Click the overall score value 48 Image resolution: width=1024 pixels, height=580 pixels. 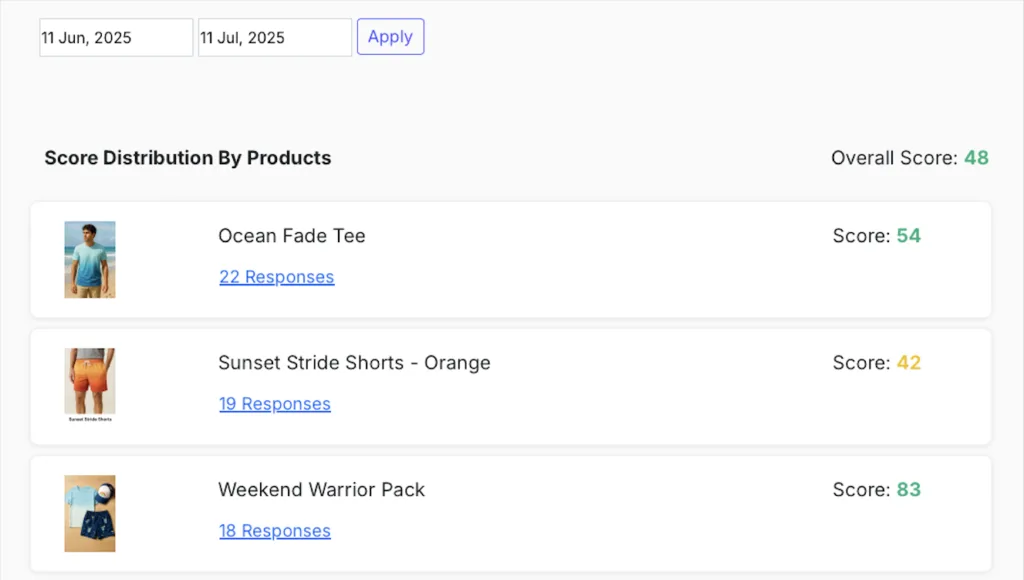point(976,158)
